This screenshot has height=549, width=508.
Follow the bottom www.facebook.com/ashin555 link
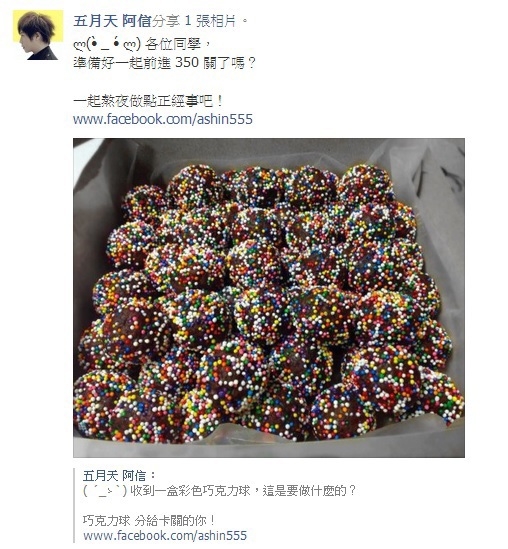pos(165,535)
